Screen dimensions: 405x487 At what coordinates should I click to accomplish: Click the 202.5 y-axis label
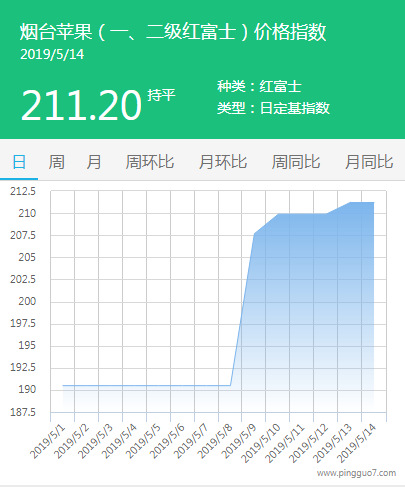click(x=23, y=279)
